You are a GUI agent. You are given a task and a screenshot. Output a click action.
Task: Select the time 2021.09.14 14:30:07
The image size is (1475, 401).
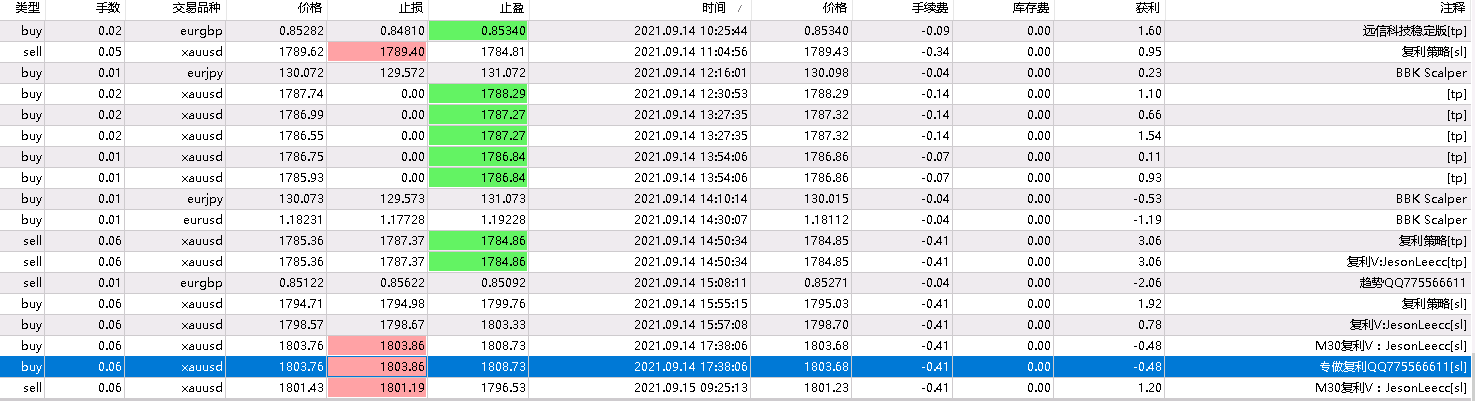tap(691, 219)
